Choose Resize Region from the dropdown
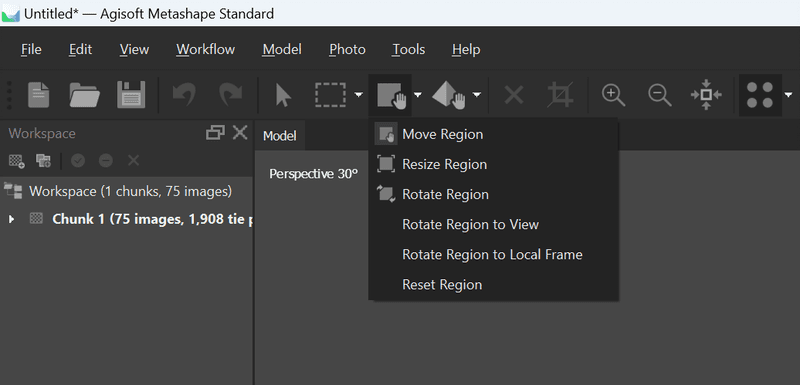 coord(493,164)
